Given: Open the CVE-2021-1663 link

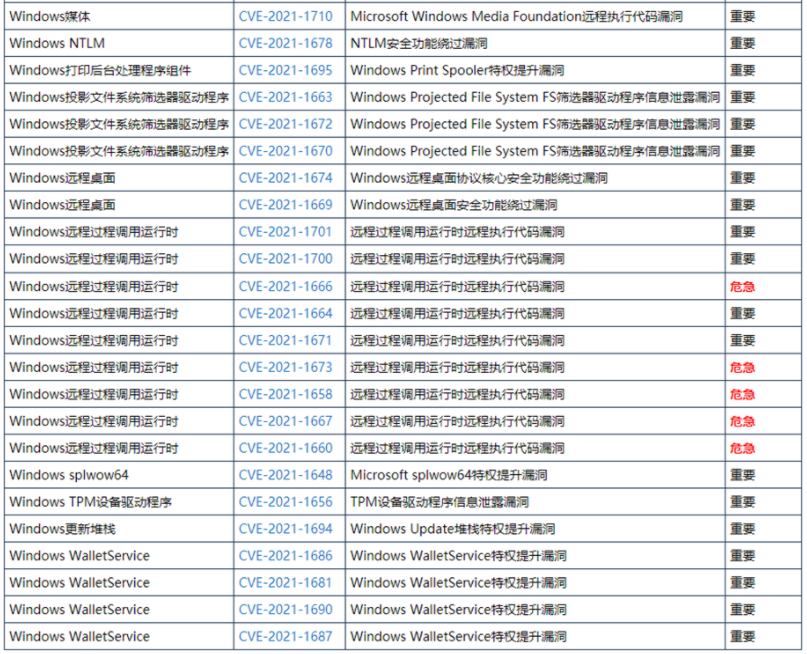Looking at the screenshot, I should point(286,97).
